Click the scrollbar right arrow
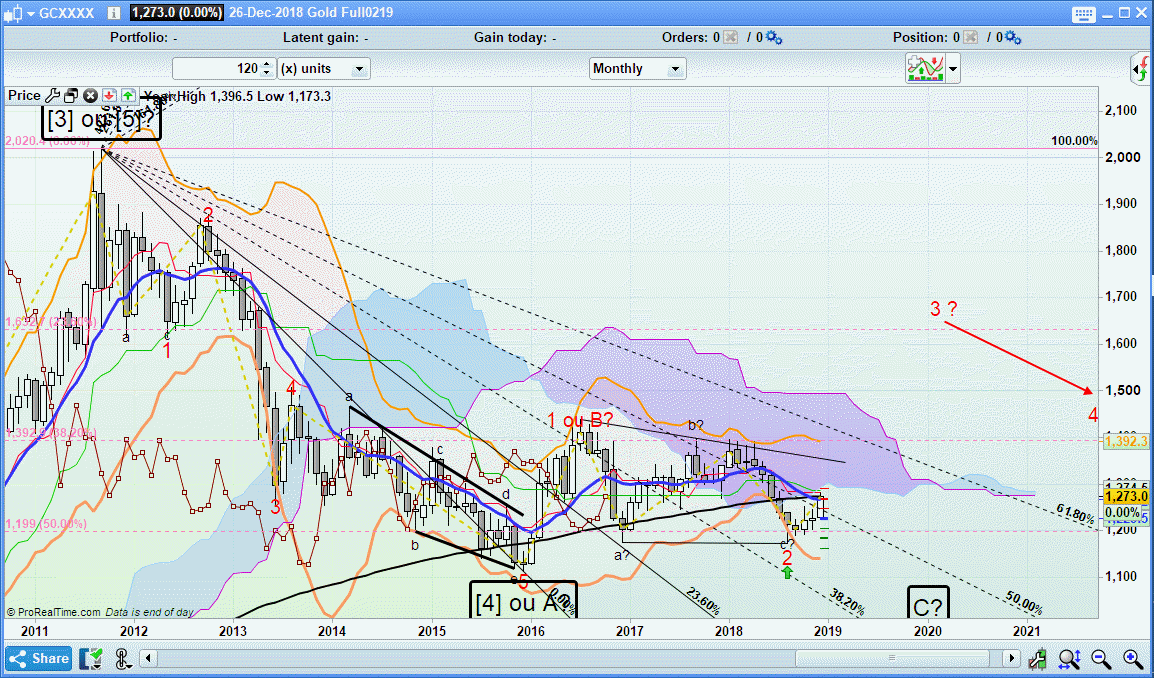 pyautogui.click(x=1013, y=658)
